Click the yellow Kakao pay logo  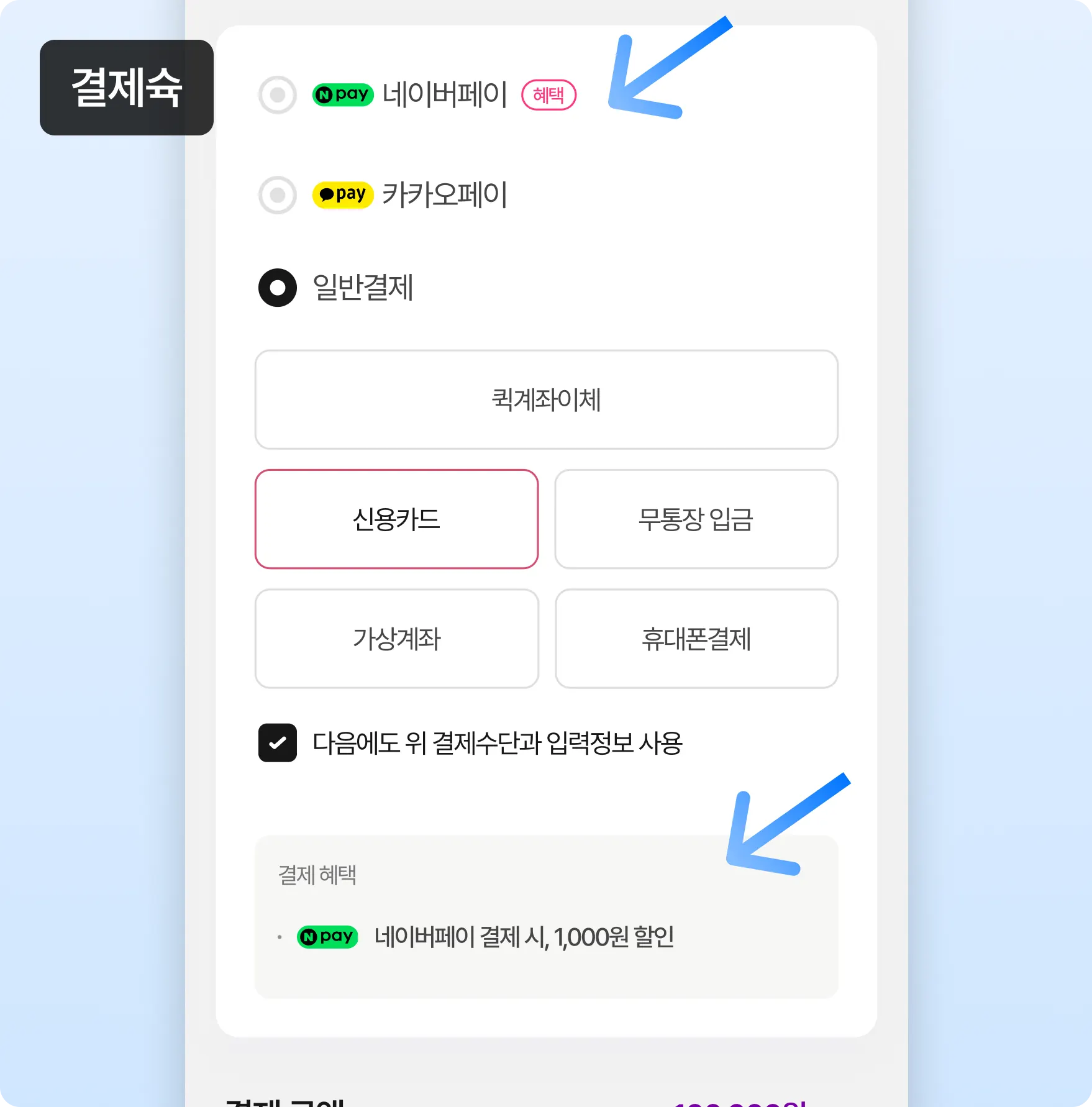(343, 194)
